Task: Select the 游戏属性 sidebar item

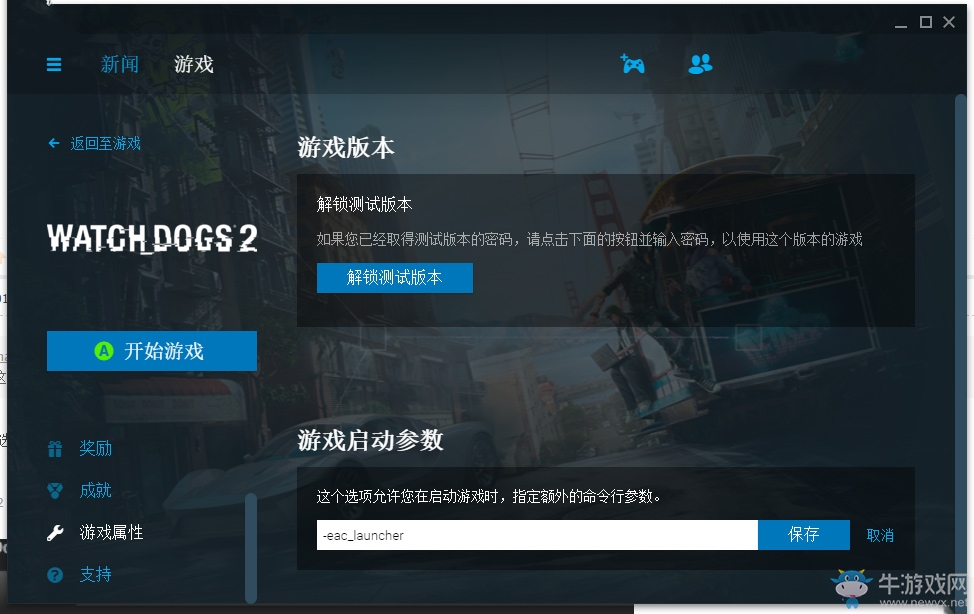Action: [x=111, y=533]
